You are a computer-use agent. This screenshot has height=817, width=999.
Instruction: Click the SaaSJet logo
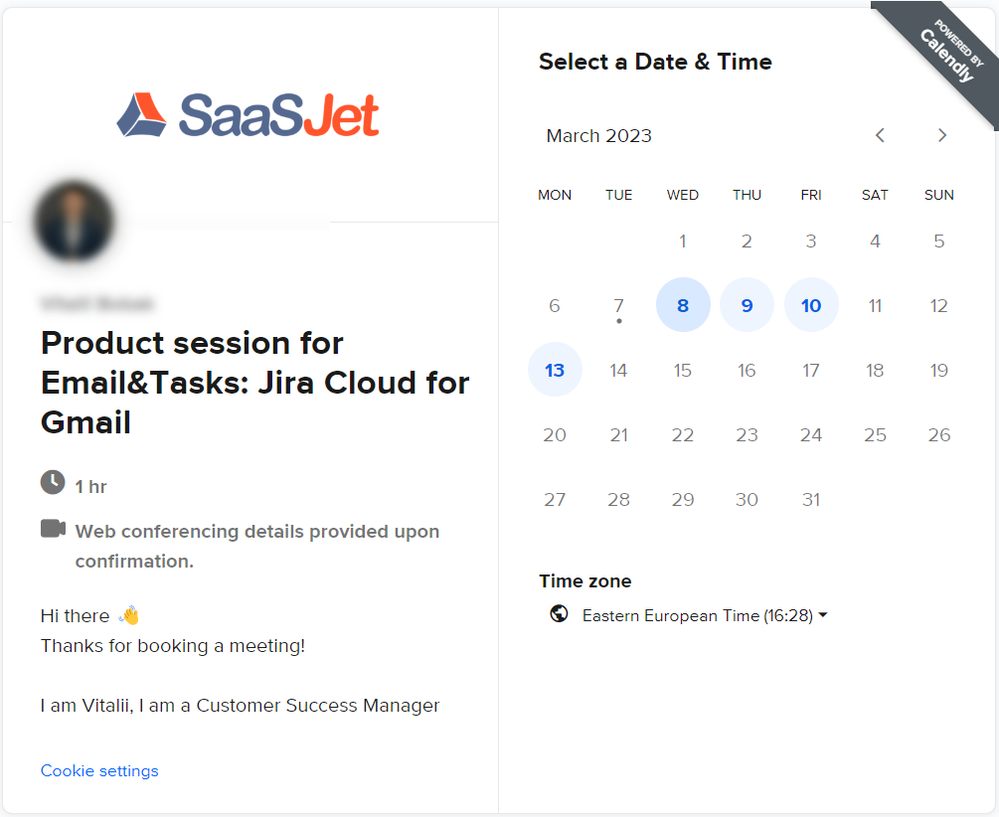[x=247, y=114]
